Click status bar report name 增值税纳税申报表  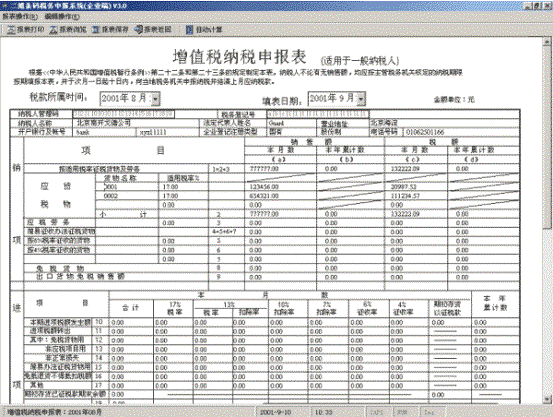55,412
